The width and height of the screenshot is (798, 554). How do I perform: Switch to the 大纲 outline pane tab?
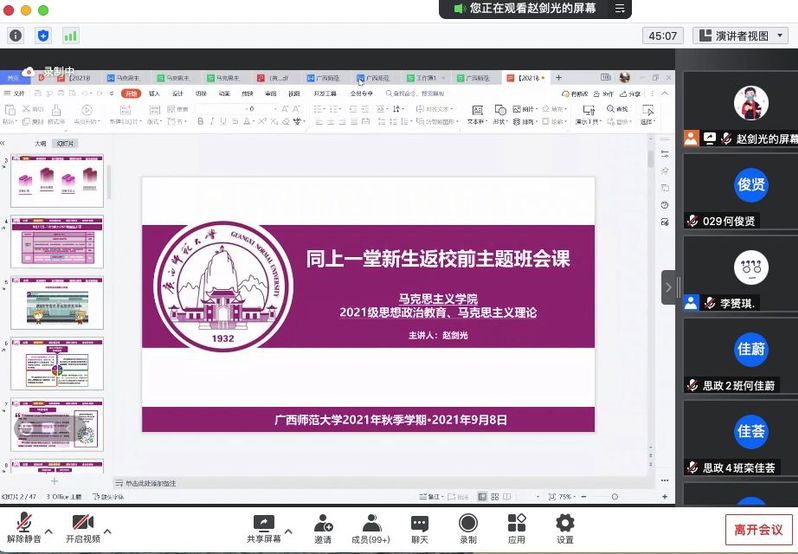[40, 144]
